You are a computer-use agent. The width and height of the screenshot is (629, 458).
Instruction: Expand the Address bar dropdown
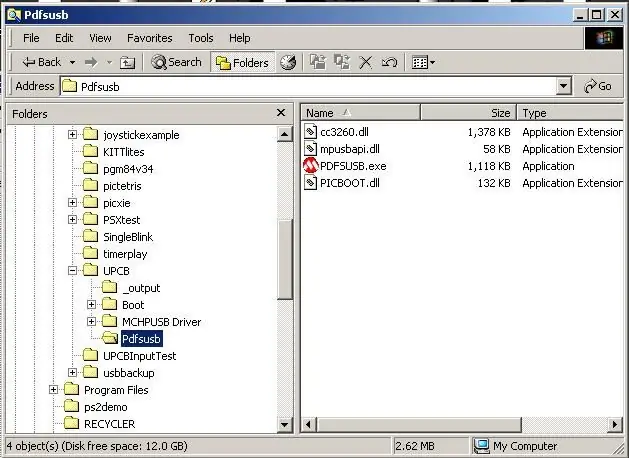(564, 86)
